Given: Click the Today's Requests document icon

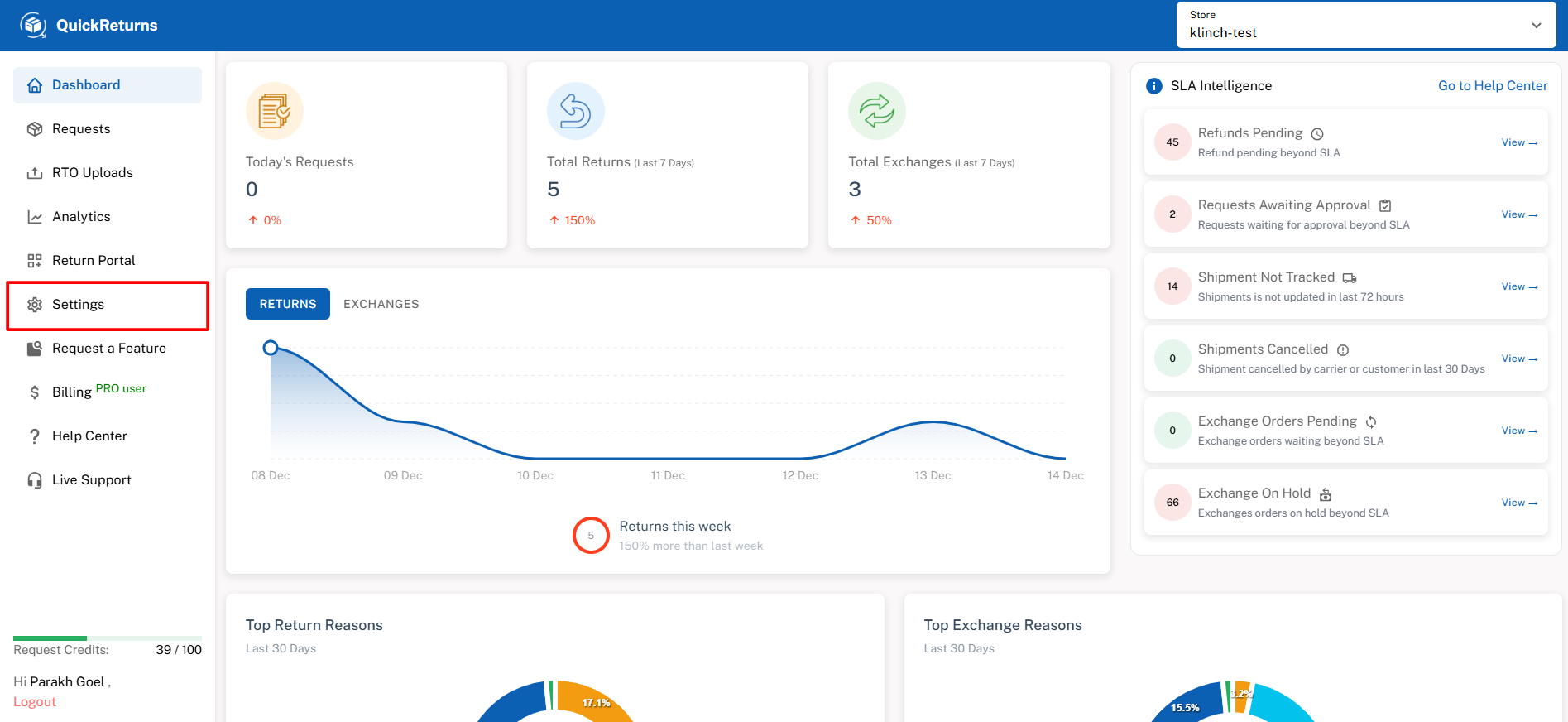Looking at the screenshot, I should (x=275, y=111).
